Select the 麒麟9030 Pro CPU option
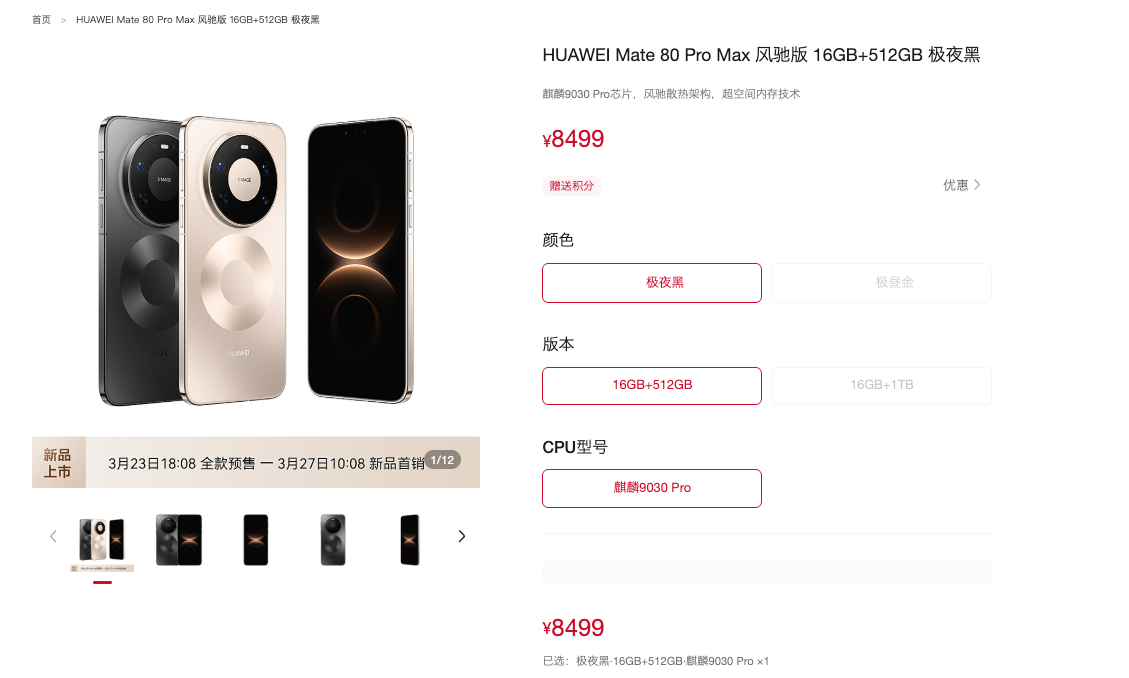This screenshot has height=678, width=1129. click(x=652, y=489)
